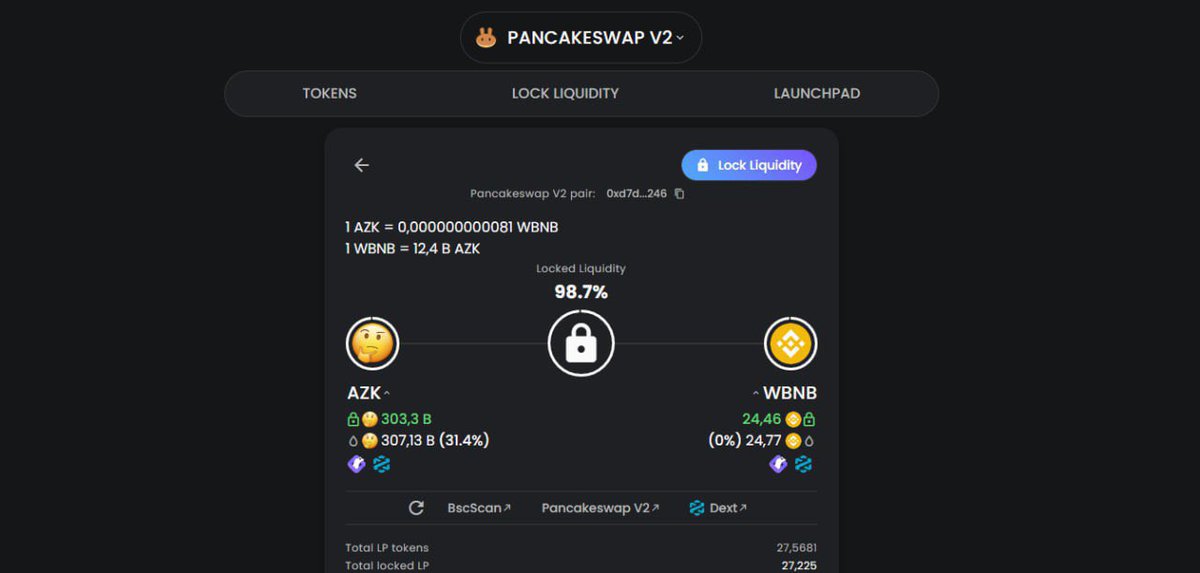Click the 'Total LP tokens' label
Screen dimensions: 1200x573
coord(387,548)
